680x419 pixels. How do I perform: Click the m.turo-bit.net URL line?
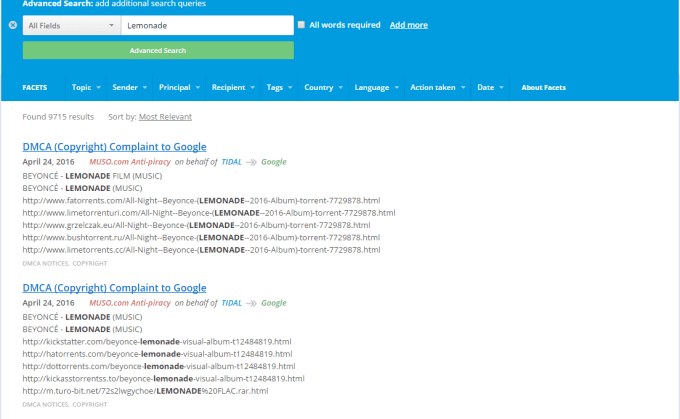[x=145, y=391]
